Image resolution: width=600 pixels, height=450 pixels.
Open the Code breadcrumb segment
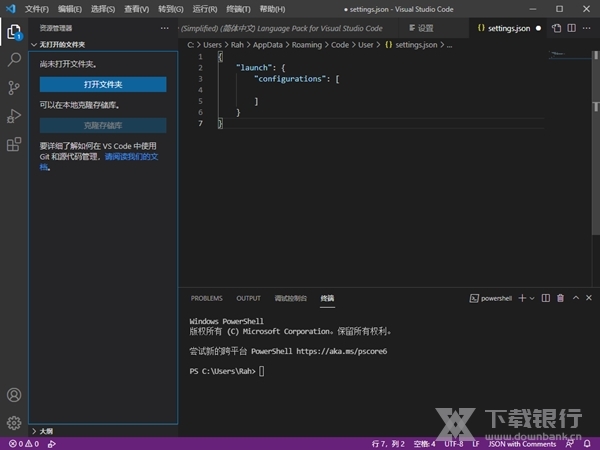pos(340,45)
